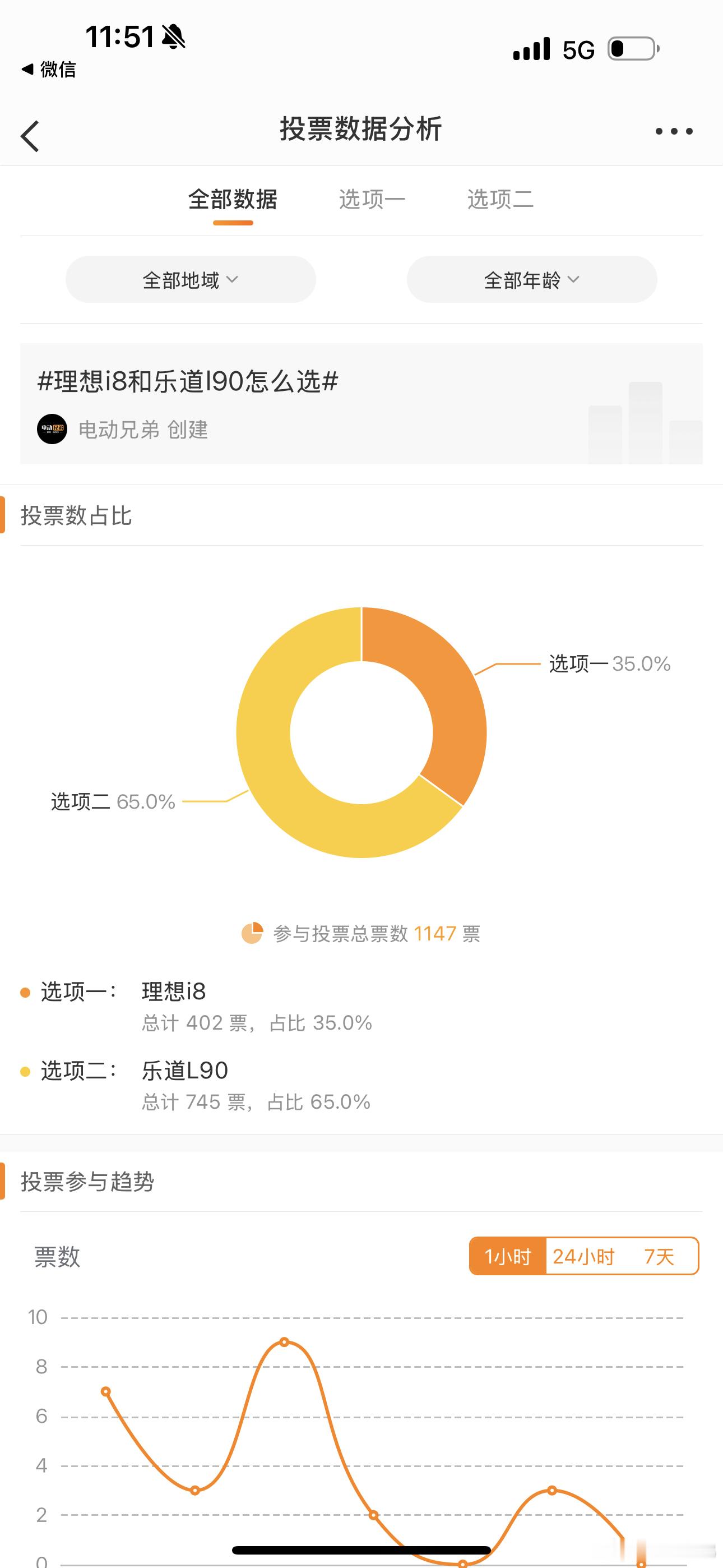723x1568 pixels.
Task: Tap the orange dot beside 选项一
Action: point(25,993)
